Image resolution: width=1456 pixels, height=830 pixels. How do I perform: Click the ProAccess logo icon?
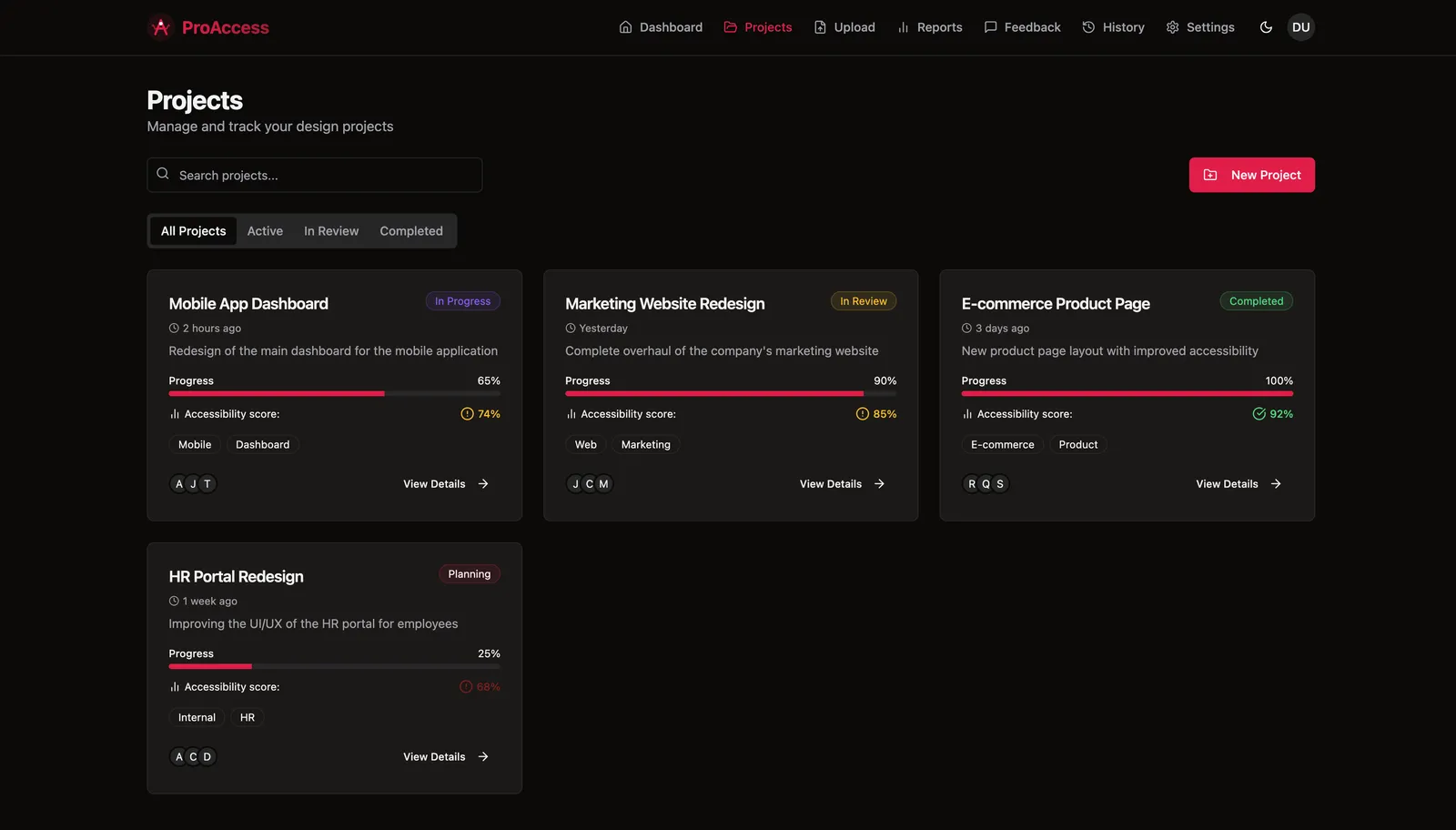(161, 27)
